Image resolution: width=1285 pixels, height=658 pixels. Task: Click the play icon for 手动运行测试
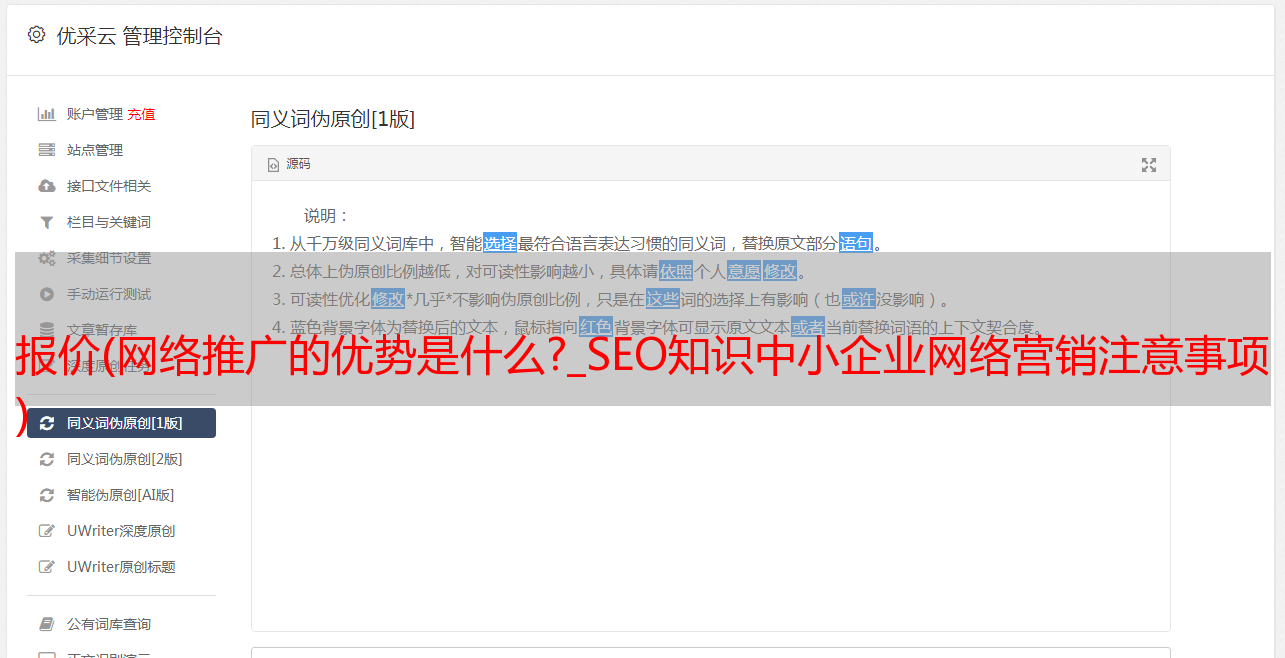coord(46,294)
